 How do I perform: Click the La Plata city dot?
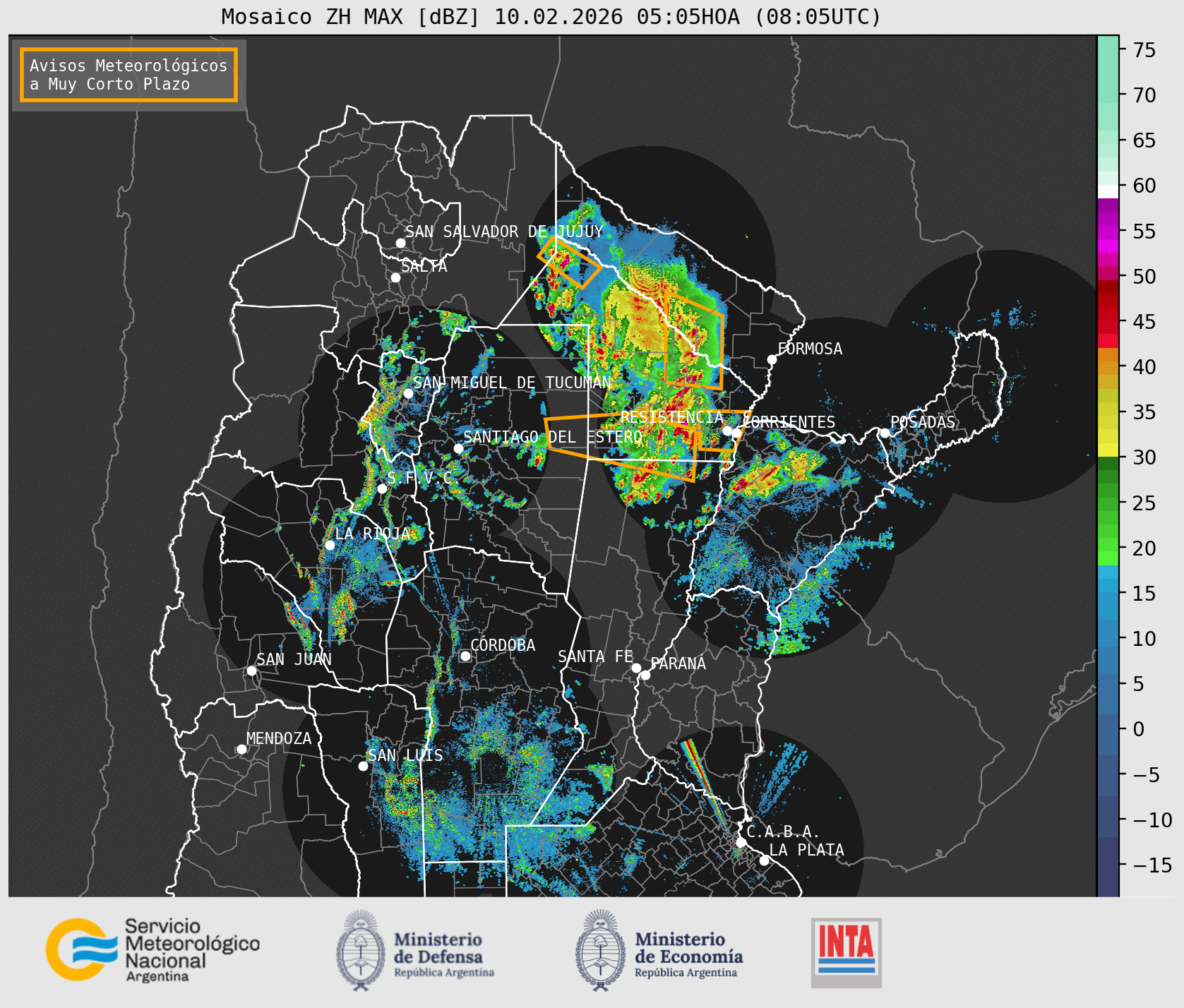click(x=764, y=860)
